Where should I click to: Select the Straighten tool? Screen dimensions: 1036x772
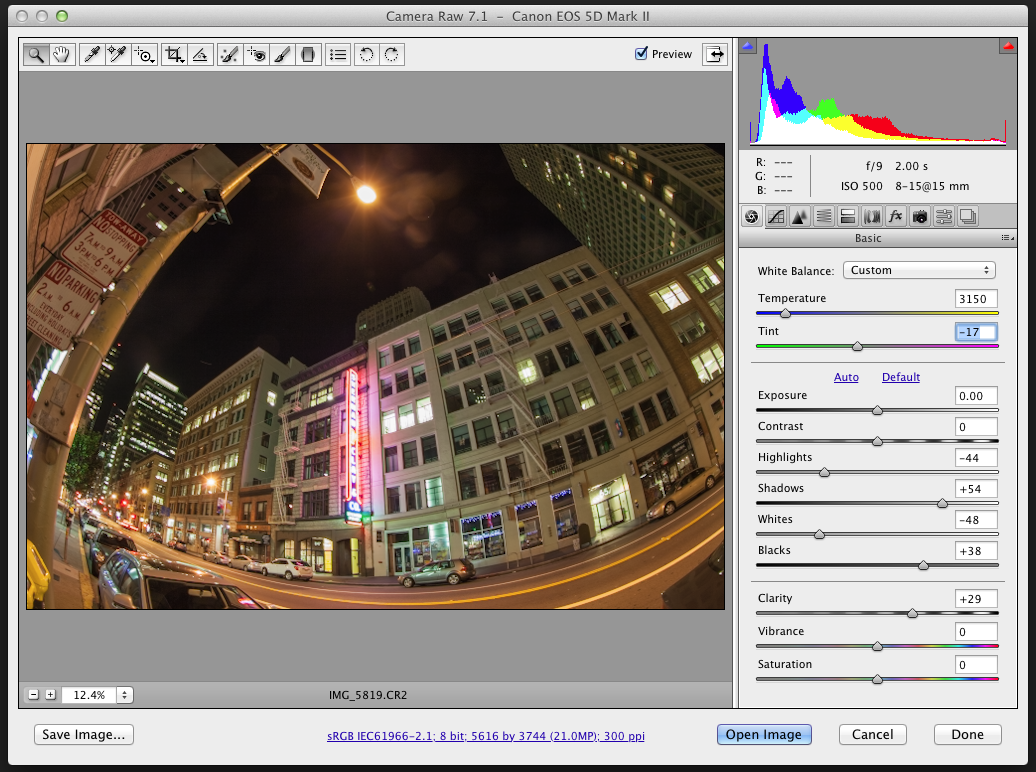pyautogui.click(x=200, y=55)
